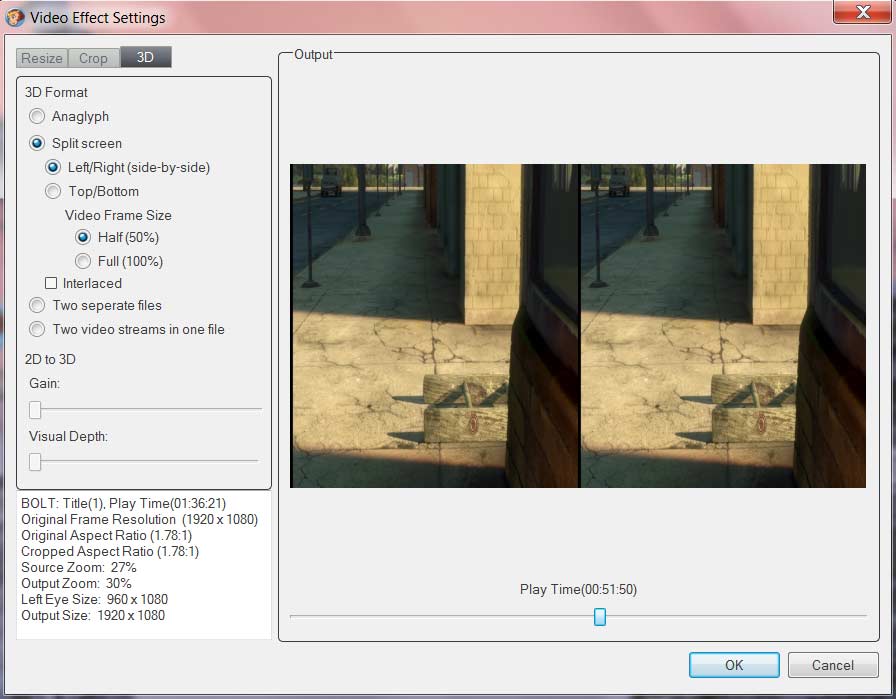The width and height of the screenshot is (896, 699).
Task: Select Two seperate files option
Action: click(37, 306)
